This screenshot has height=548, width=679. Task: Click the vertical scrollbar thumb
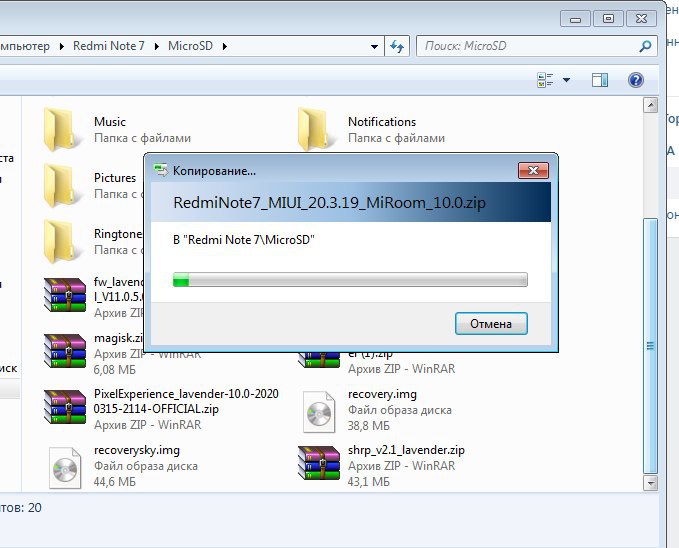pos(650,346)
